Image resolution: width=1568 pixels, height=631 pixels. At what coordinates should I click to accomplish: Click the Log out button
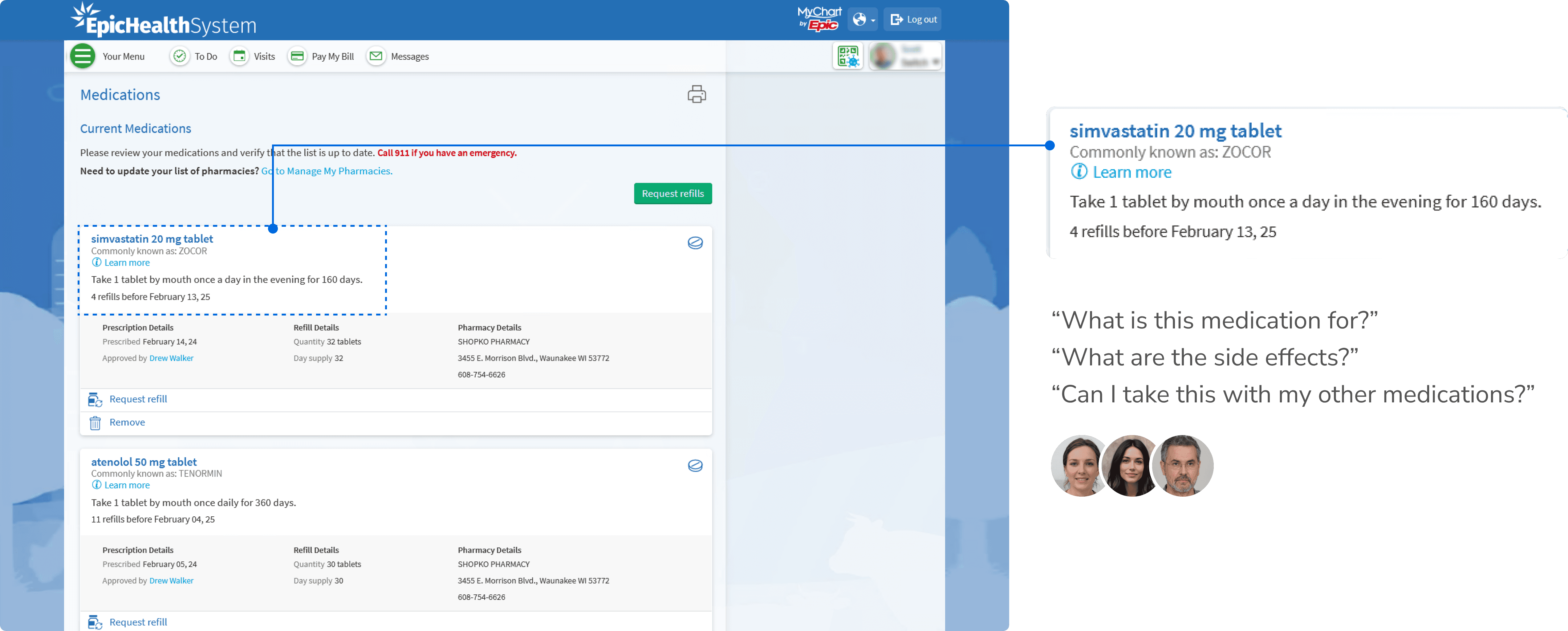pyautogui.click(x=912, y=19)
